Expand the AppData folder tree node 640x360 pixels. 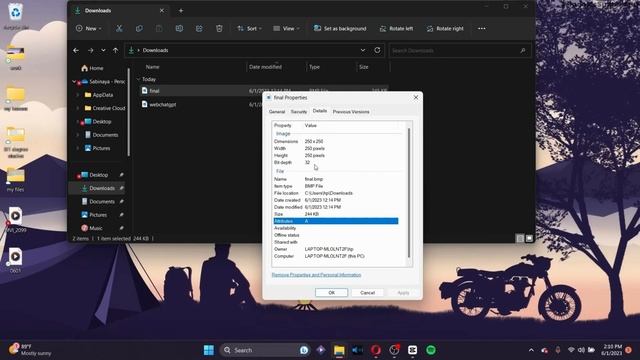(78, 95)
